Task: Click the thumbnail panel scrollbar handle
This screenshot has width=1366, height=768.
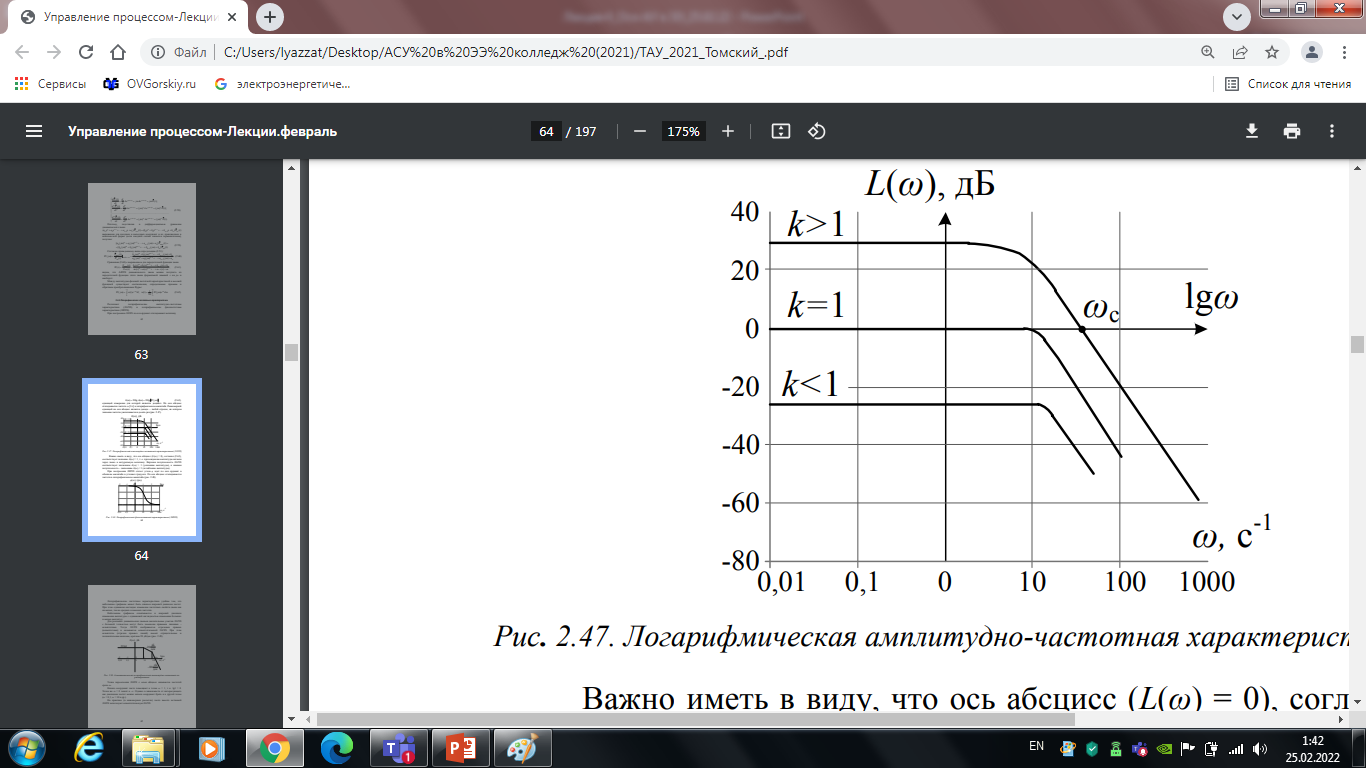Action: click(x=291, y=352)
